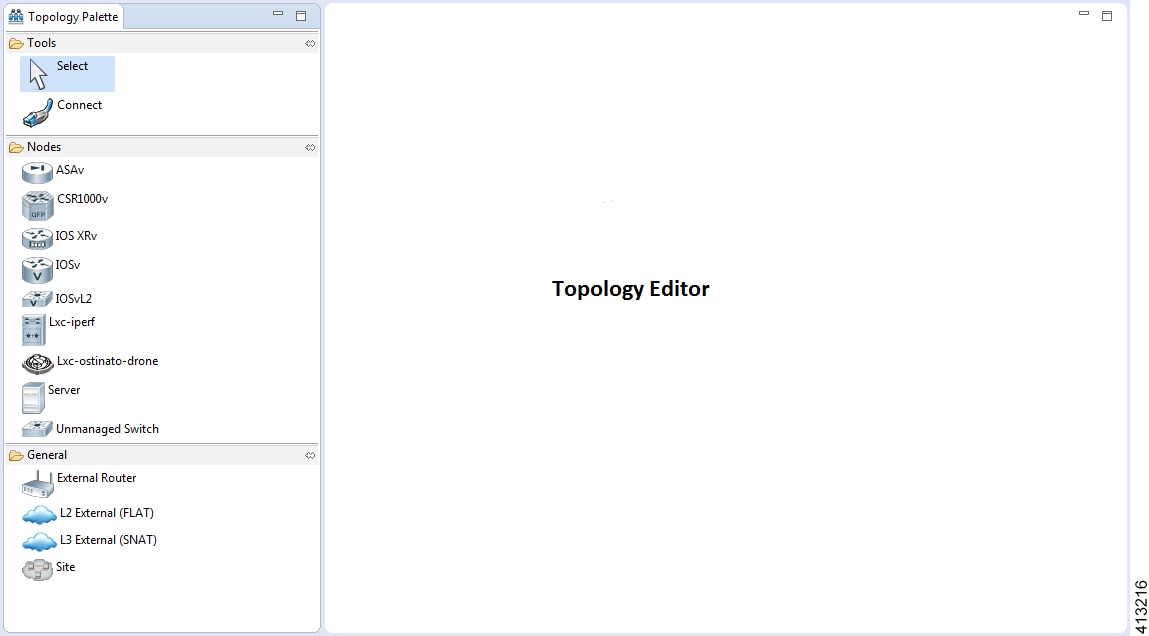The width and height of the screenshot is (1149, 636).
Task: Pin the Tools drawer open
Action: pyautogui.click(x=310, y=43)
